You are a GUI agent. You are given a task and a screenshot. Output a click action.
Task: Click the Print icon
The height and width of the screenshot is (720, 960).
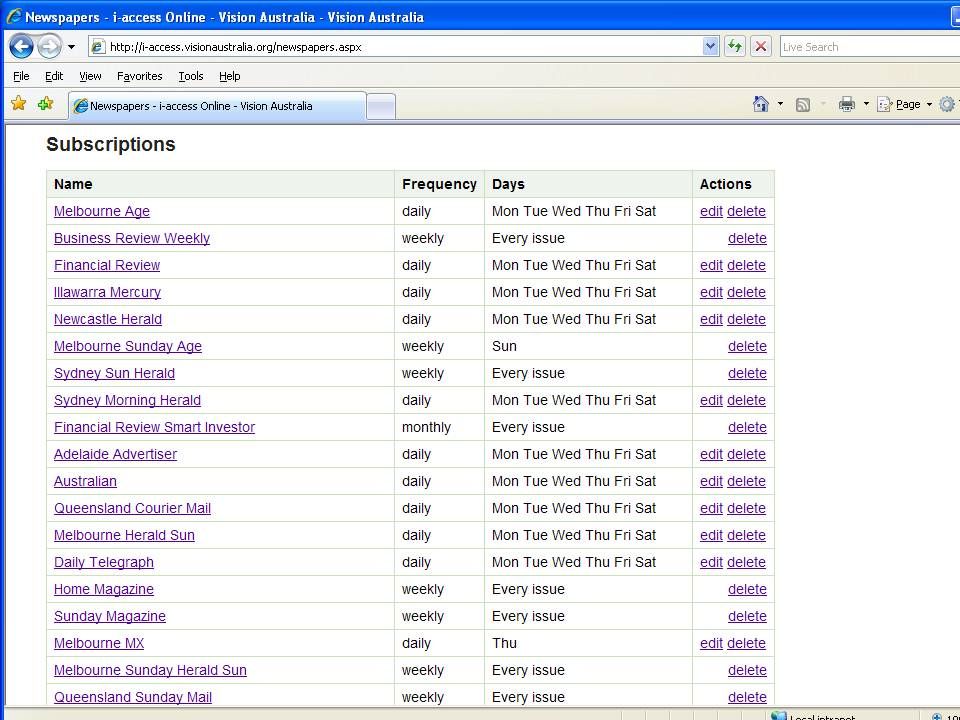[847, 105]
